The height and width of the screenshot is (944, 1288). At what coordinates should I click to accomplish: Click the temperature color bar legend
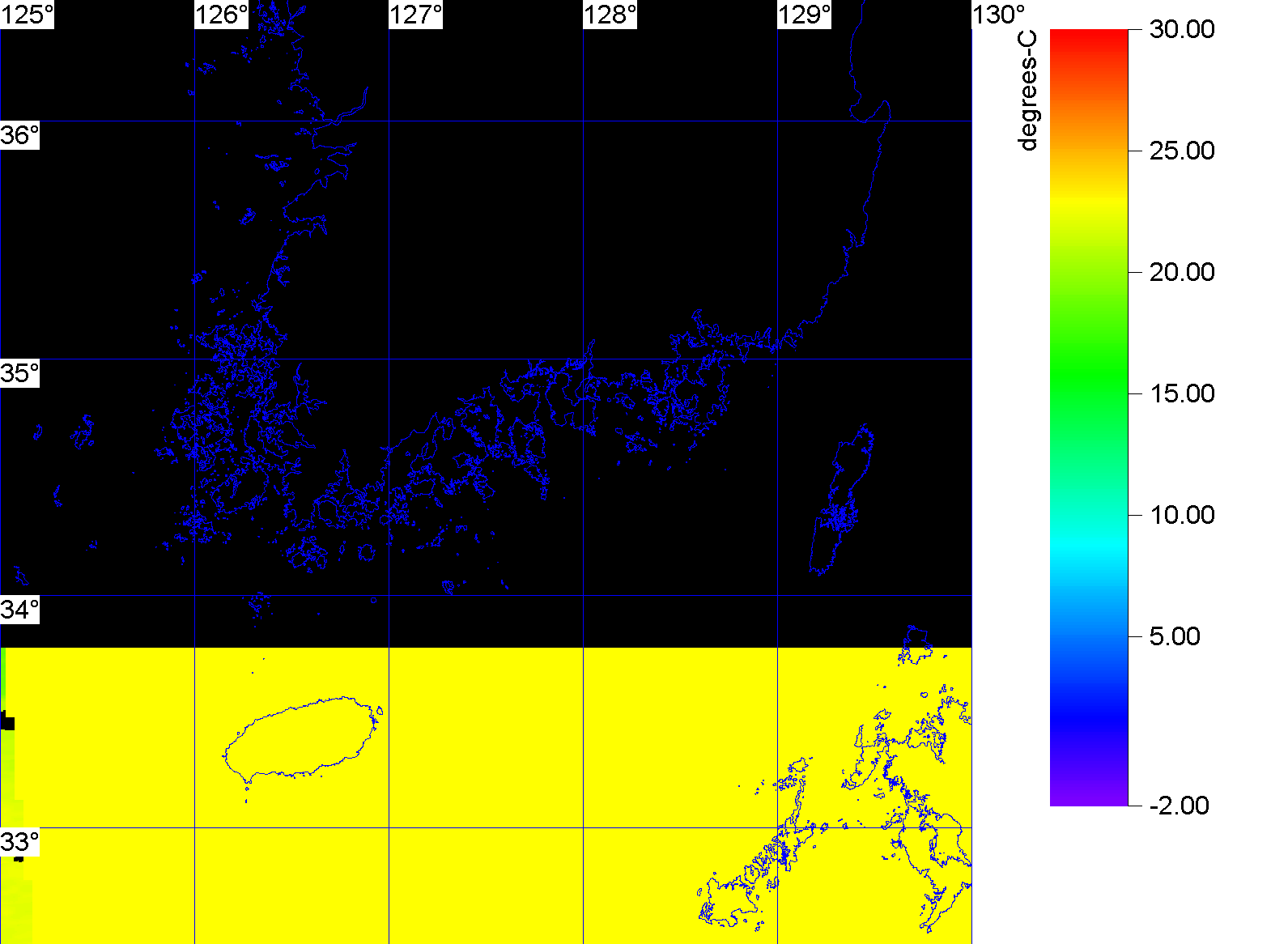click(1089, 418)
